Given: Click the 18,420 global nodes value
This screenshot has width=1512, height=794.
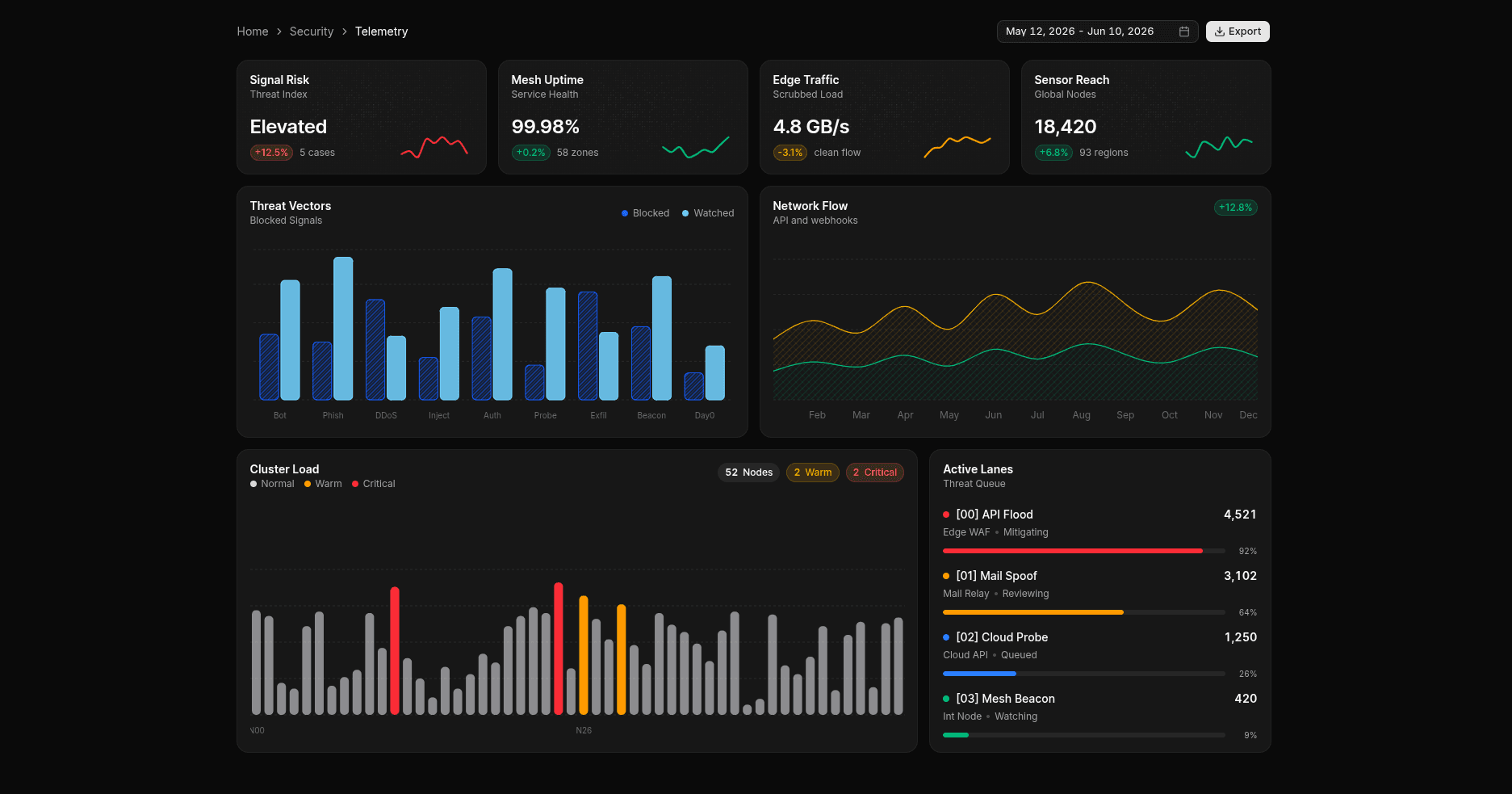Looking at the screenshot, I should point(1066,127).
